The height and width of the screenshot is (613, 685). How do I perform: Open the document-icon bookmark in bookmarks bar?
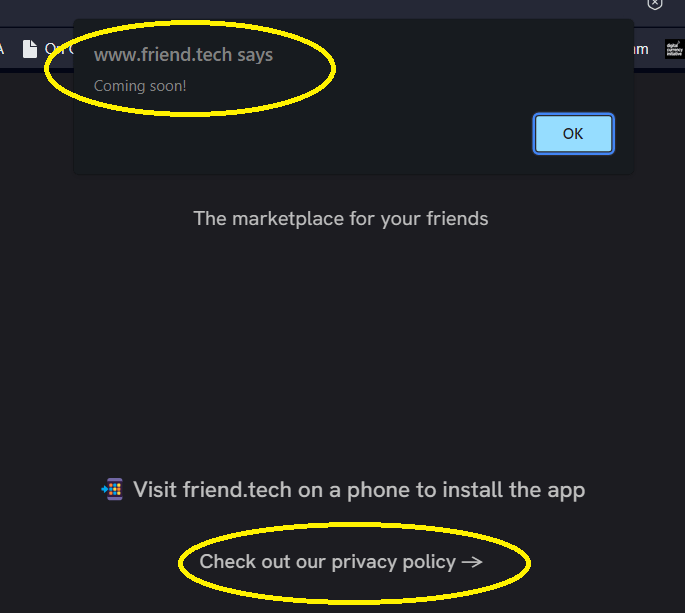(x=30, y=48)
